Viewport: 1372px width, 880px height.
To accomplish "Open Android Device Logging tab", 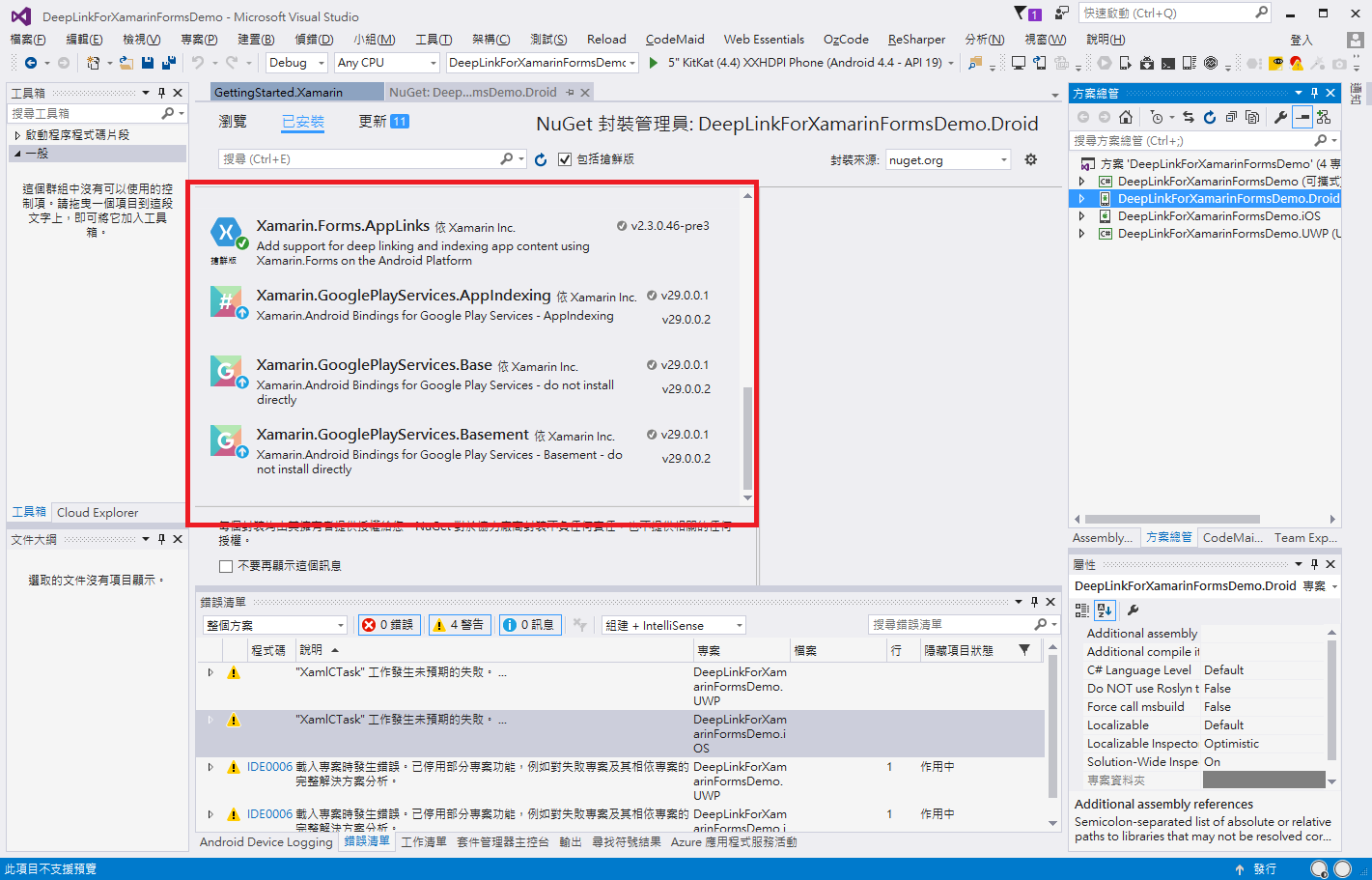I will point(266,842).
